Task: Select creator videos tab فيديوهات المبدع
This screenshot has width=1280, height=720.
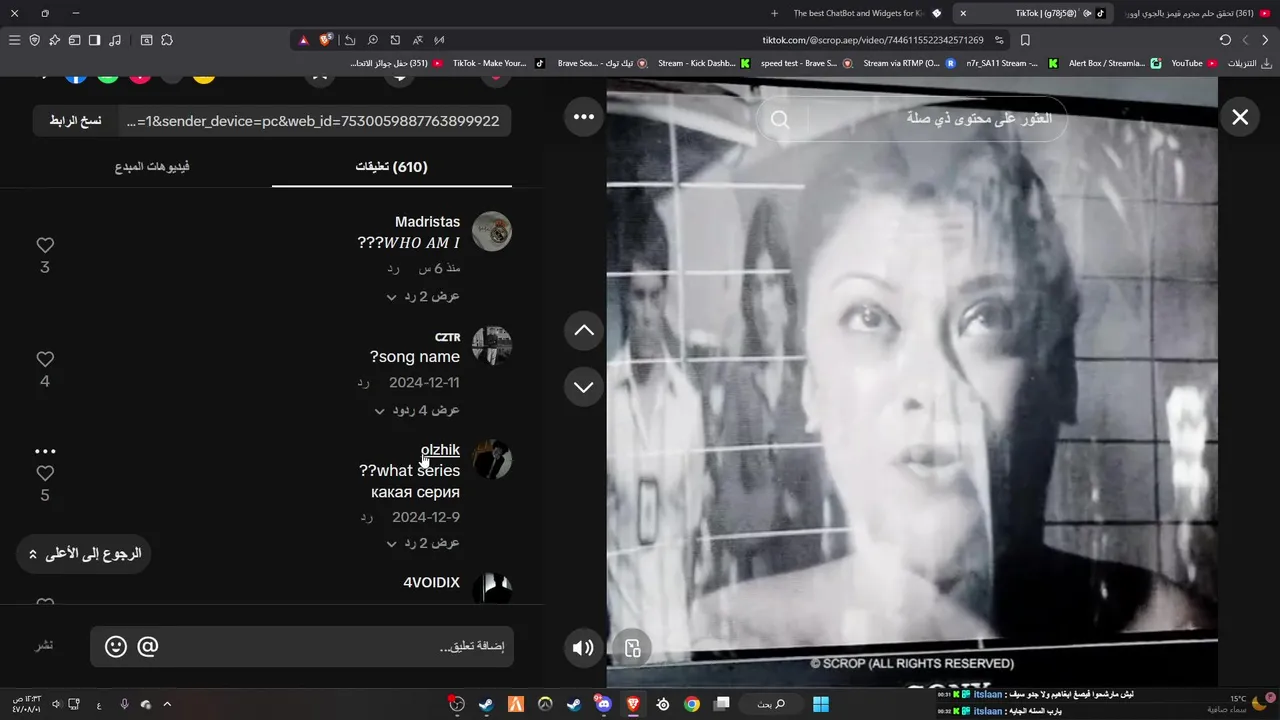Action: click(x=152, y=166)
